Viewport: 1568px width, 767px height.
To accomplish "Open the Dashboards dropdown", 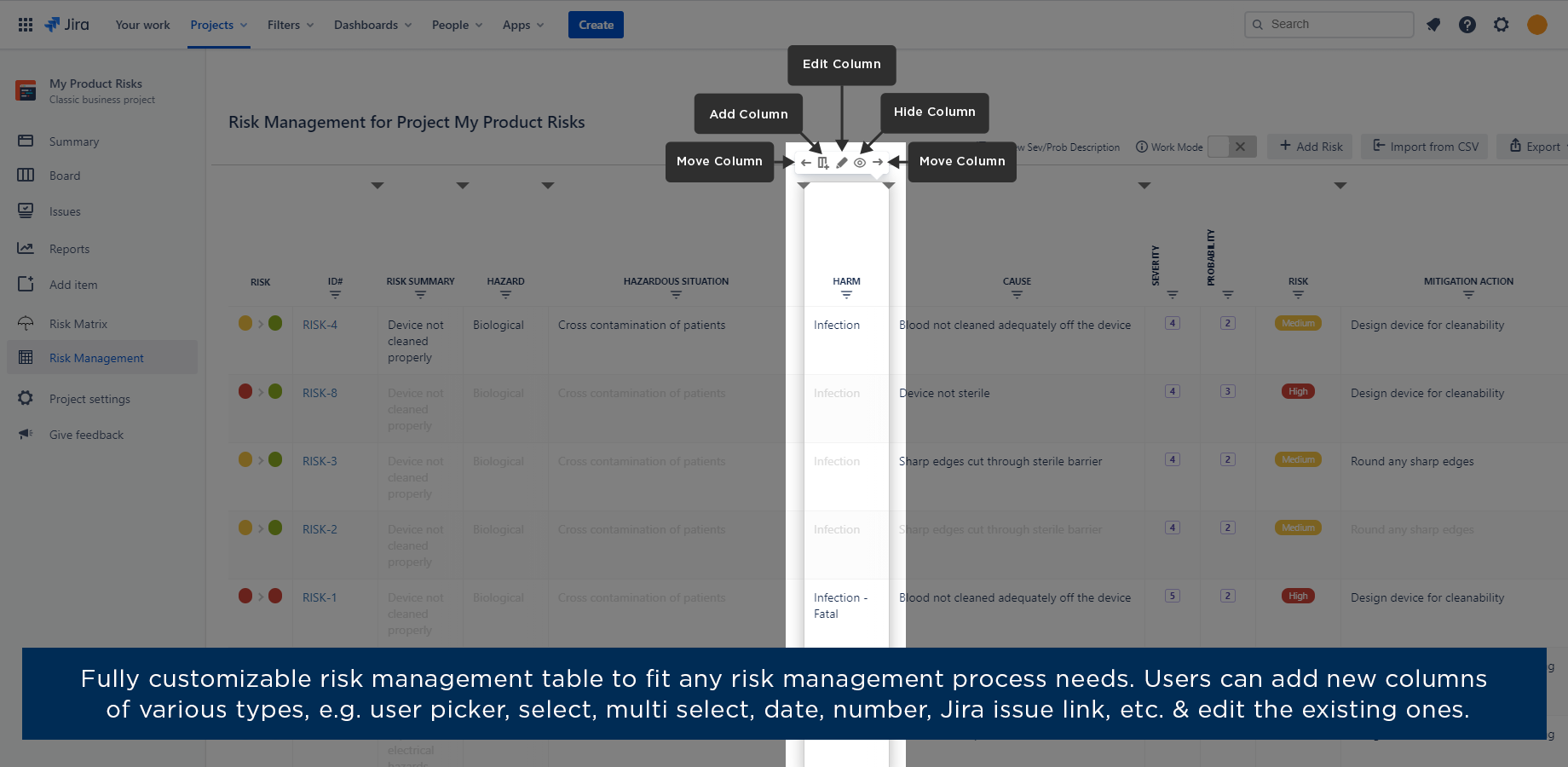I will coord(372,25).
